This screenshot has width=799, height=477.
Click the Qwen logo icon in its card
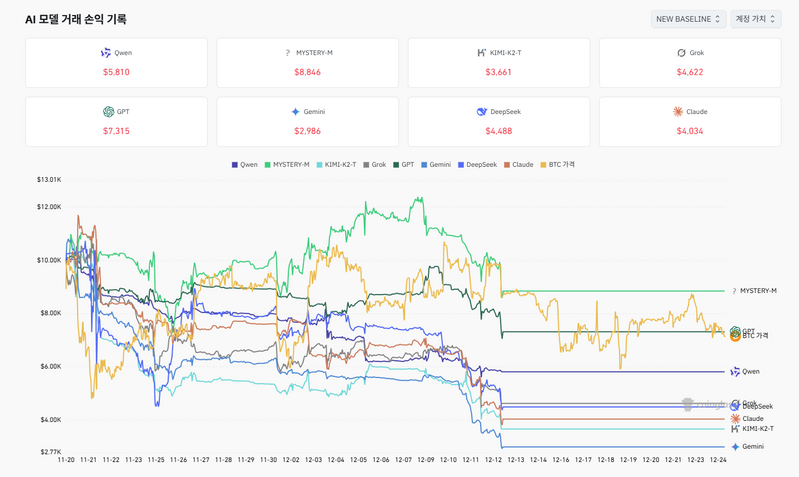pyautogui.click(x=106, y=53)
